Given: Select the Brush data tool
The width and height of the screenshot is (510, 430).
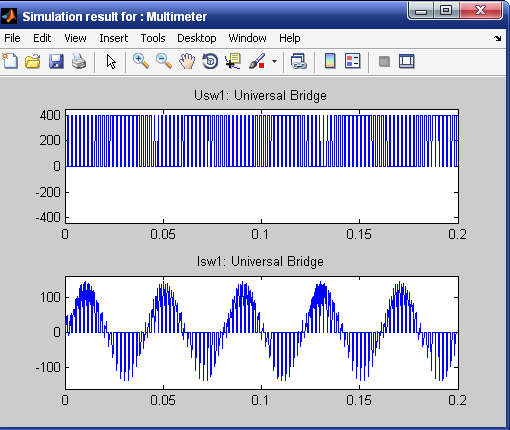Looking at the screenshot, I should pos(257,61).
